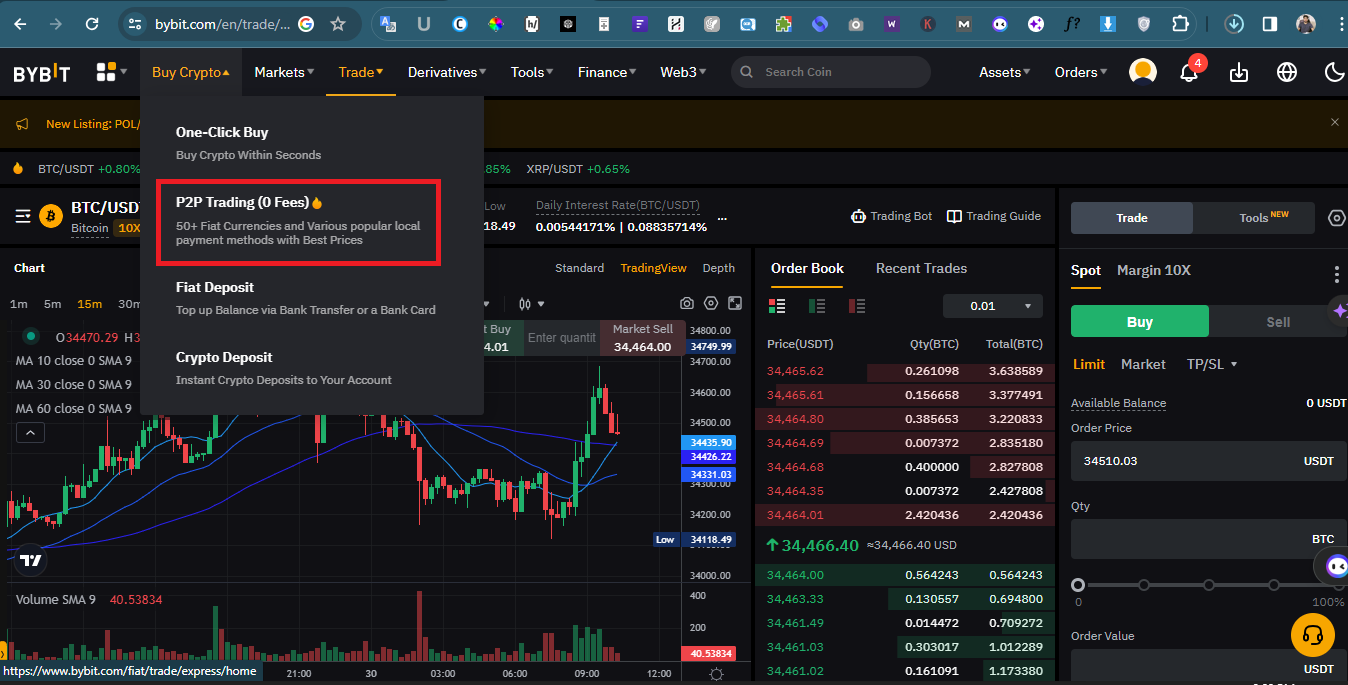Image resolution: width=1348 pixels, height=685 pixels.
Task: Bookmark page with the star icon
Action: point(338,23)
